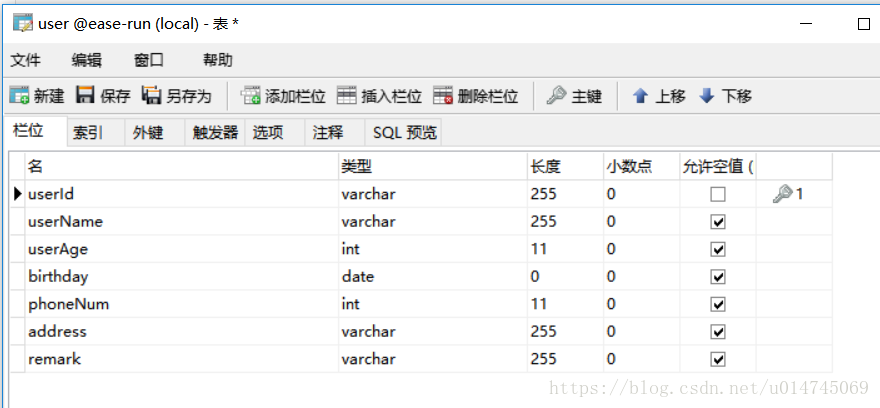Click the int type cell for phoneNum
The width and height of the screenshot is (880, 408).
(433, 304)
